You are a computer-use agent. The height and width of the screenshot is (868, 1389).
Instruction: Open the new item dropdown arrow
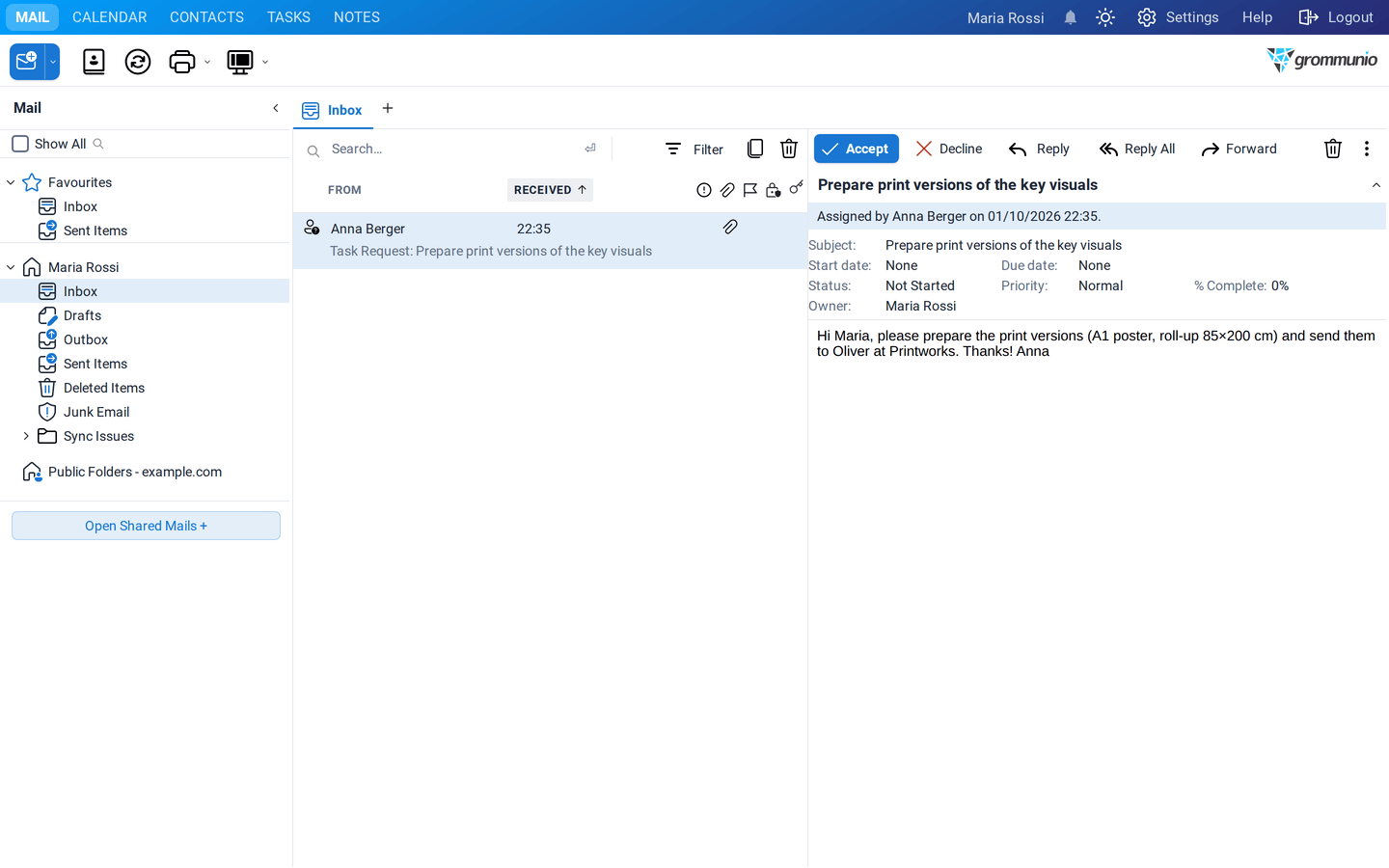[53, 62]
